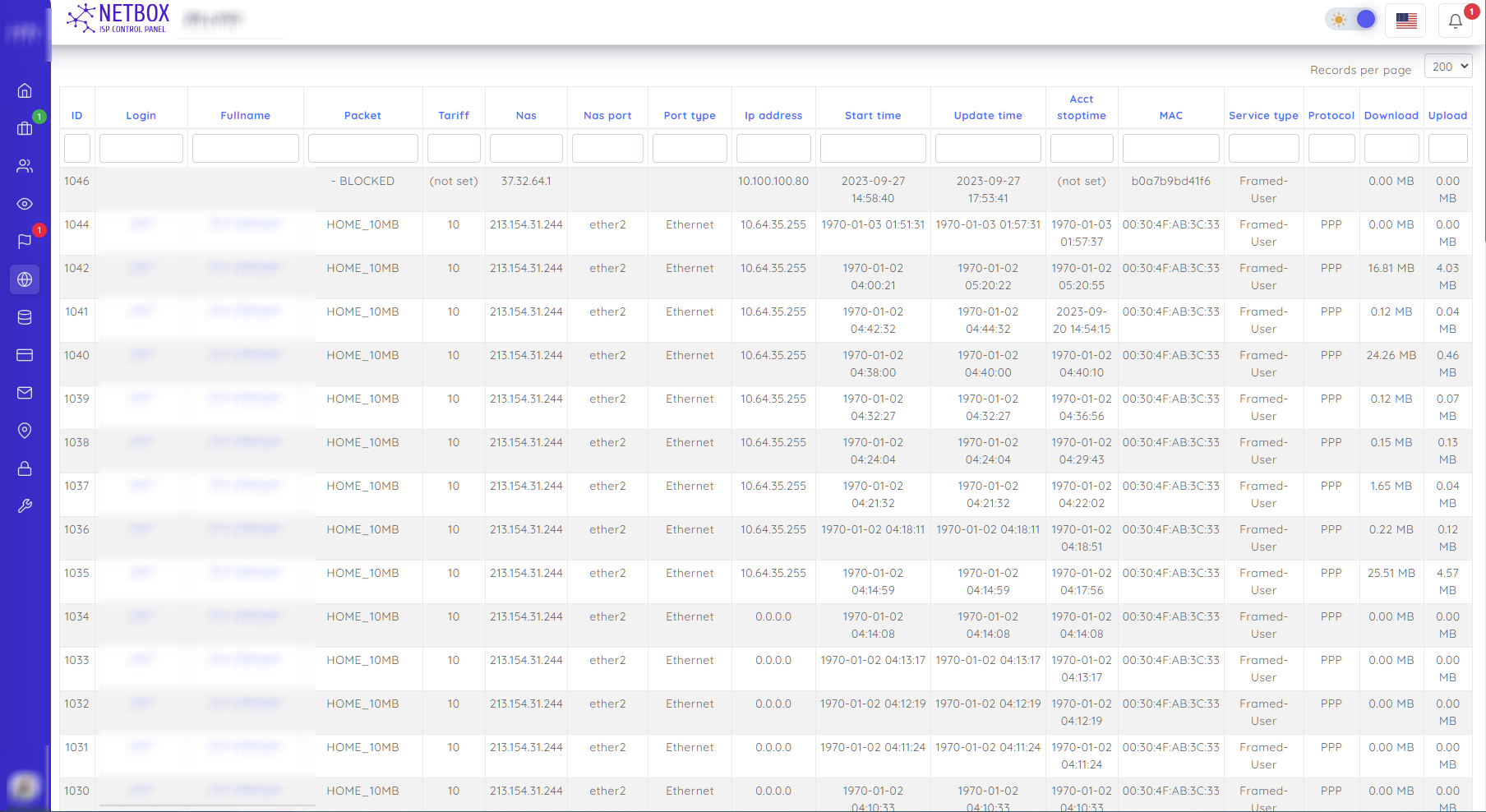Sort table by Login column header

(141, 116)
